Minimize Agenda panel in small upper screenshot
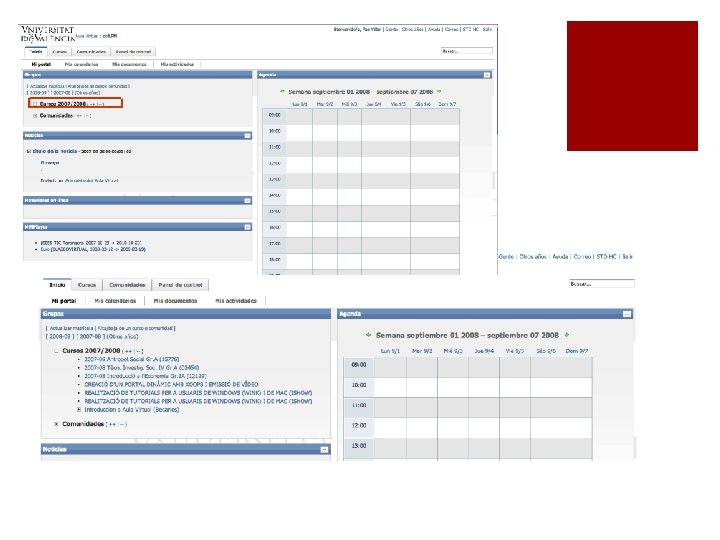Screen dimensions: 720x540 (487, 75)
